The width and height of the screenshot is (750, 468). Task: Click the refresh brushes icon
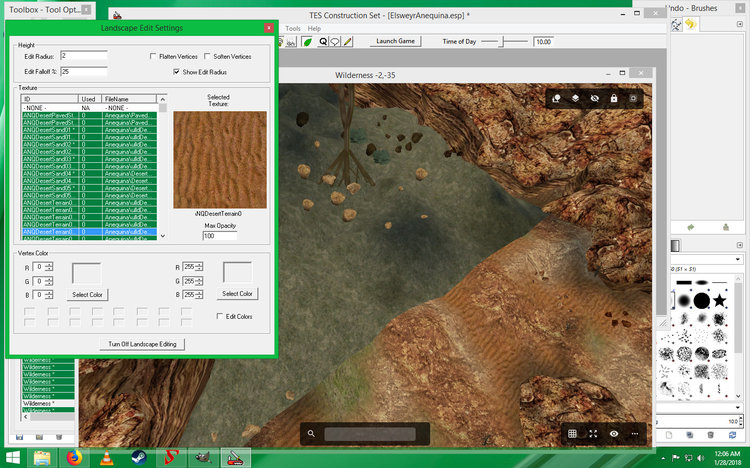732,435
